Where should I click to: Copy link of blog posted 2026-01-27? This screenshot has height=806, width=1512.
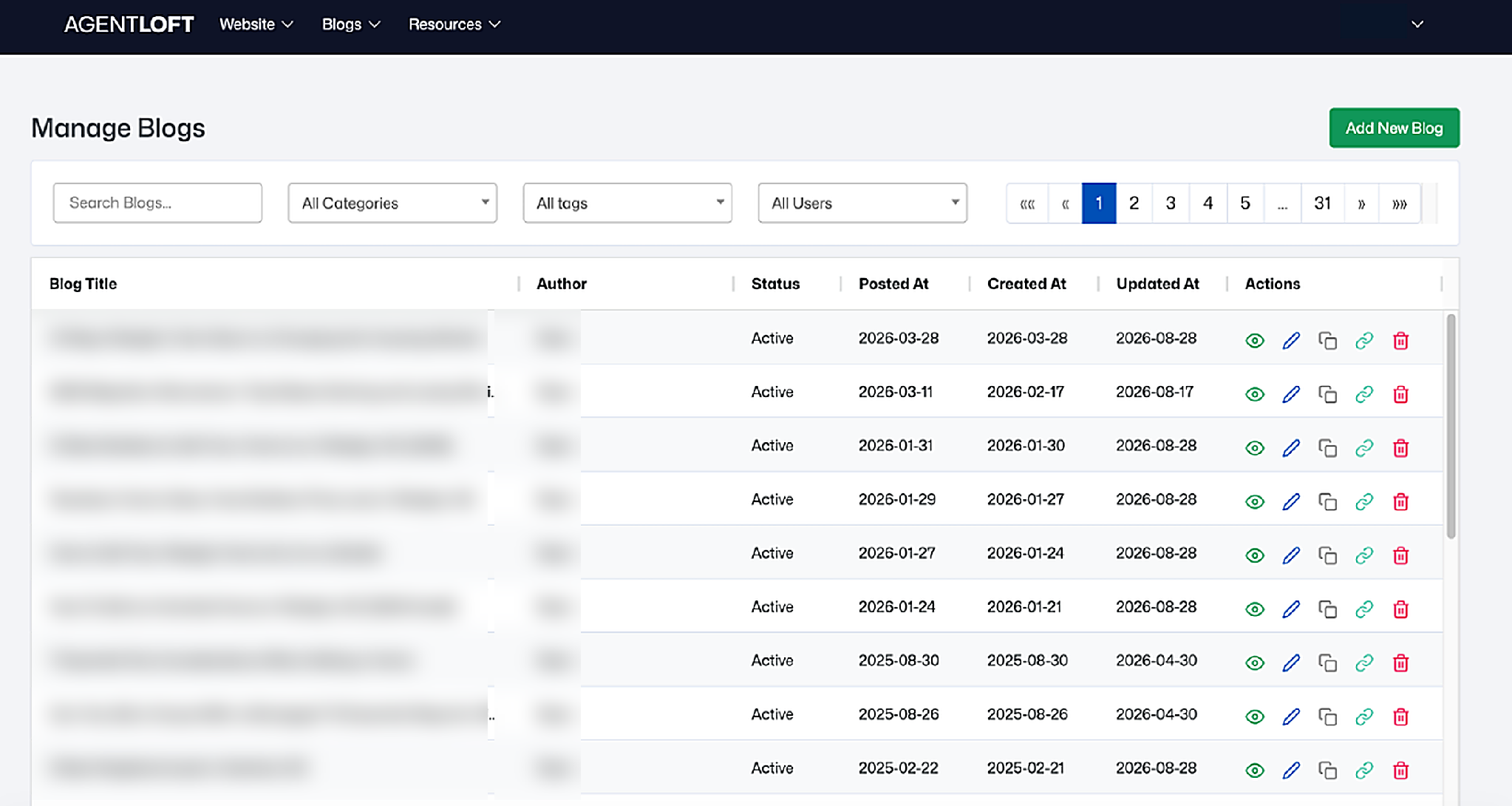(1364, 555)
